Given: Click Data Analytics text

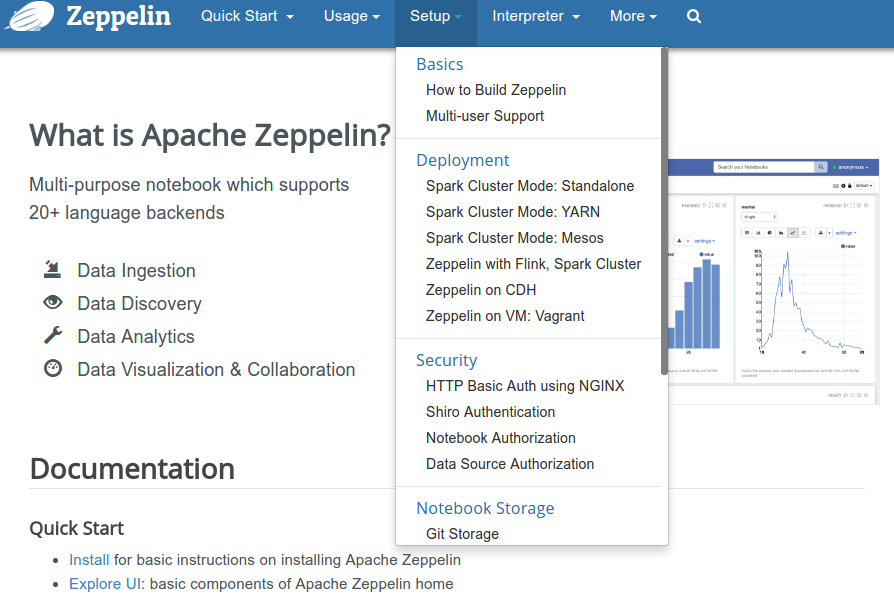Looking at the screenshot, I should click(136, 337).
